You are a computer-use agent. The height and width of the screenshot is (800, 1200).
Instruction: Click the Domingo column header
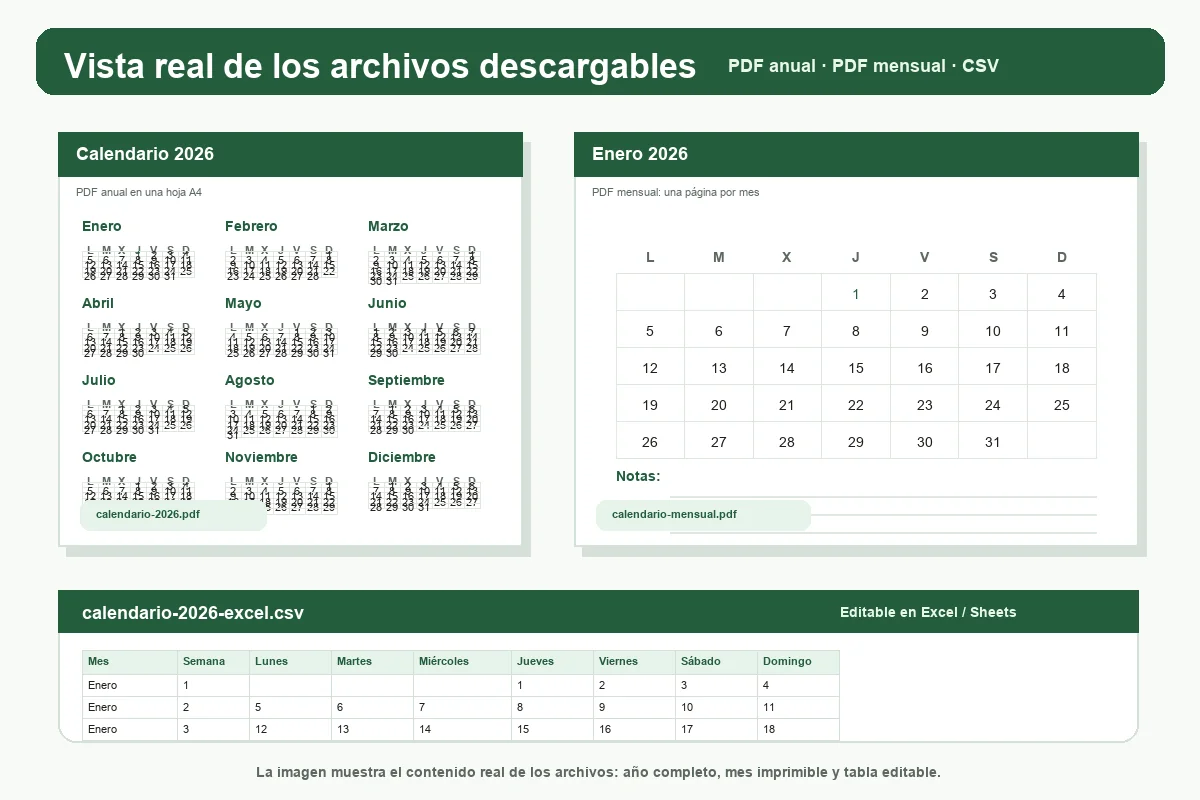click(x=798, y=662)
